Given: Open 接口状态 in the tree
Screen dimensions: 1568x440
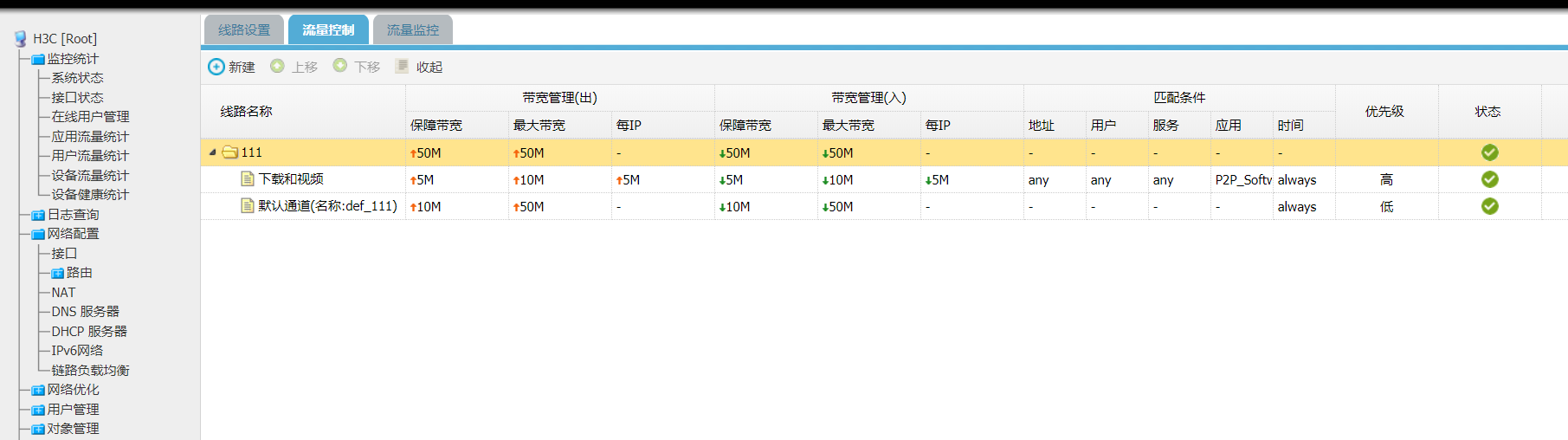Looking at the screenshot, I should [77, 98].
